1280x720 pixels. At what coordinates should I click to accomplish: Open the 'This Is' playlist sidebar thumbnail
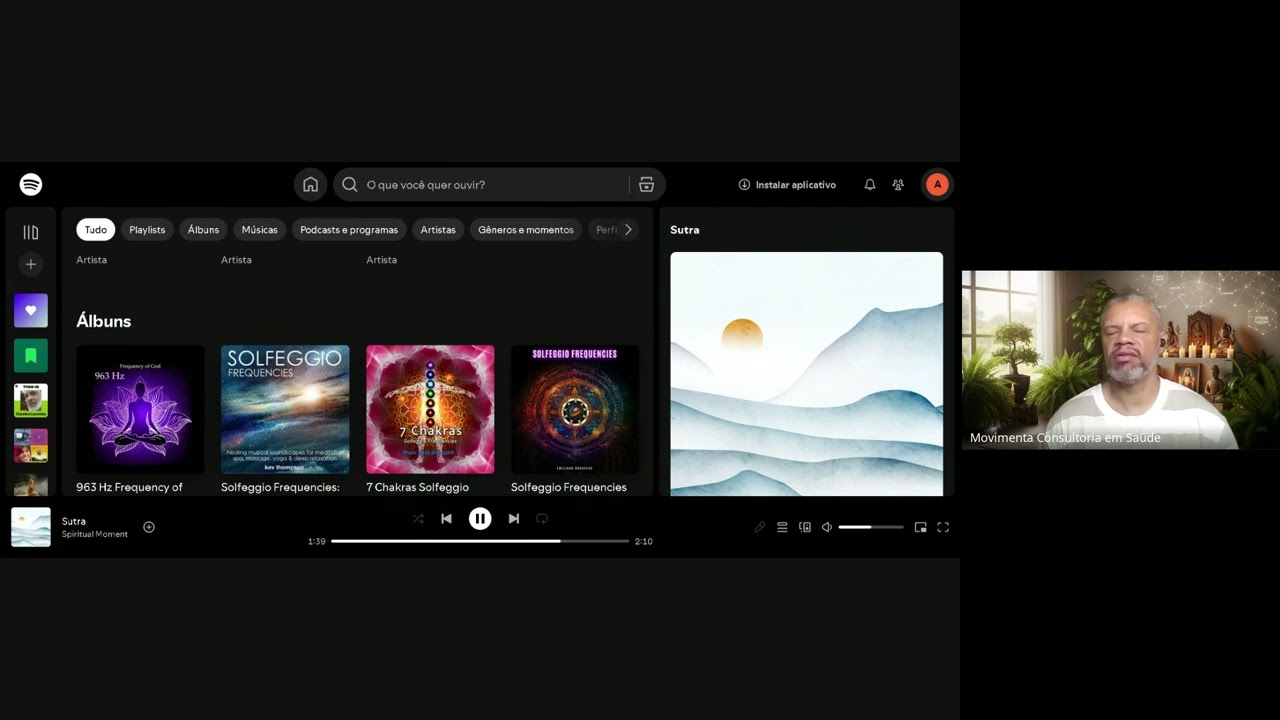[x=31, y=401]
